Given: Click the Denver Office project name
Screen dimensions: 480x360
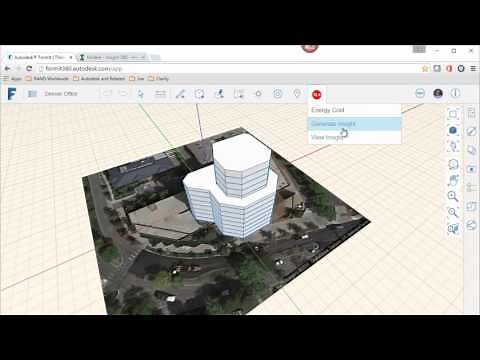Looking at the screenshot, I should (x=61, y=94).
